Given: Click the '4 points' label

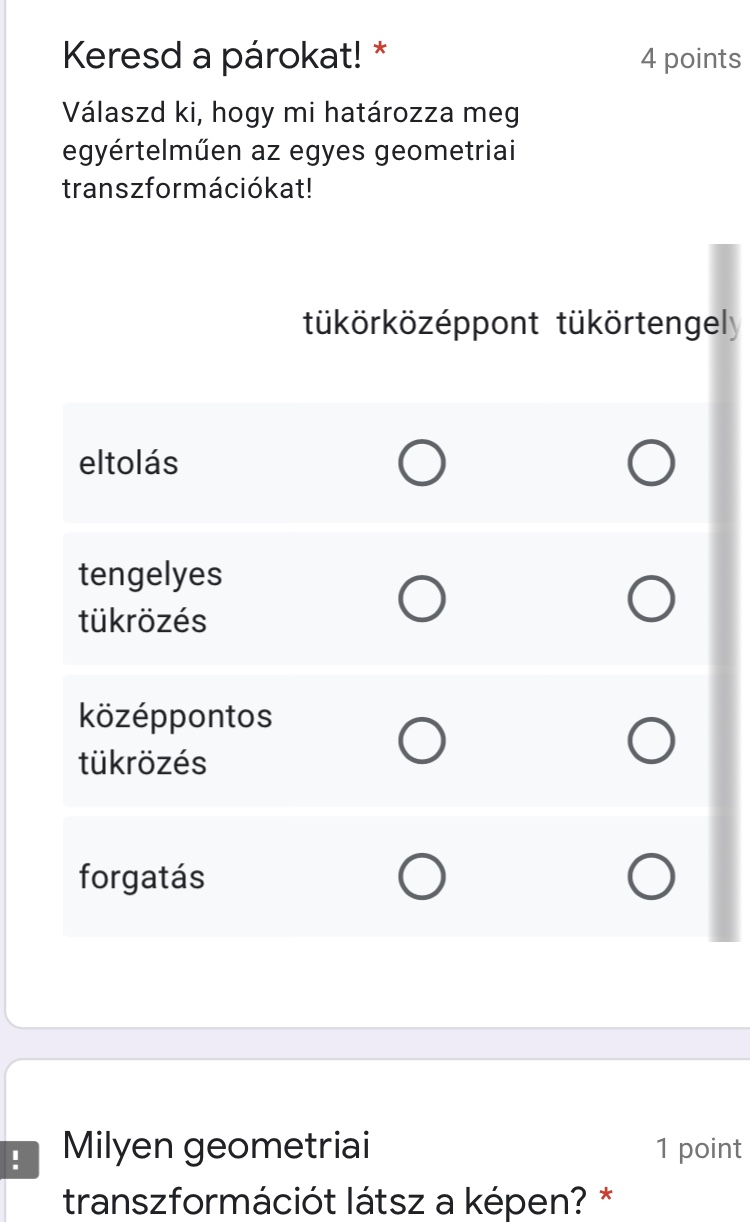Looking at the screenshot, I should tap(690, 59).
